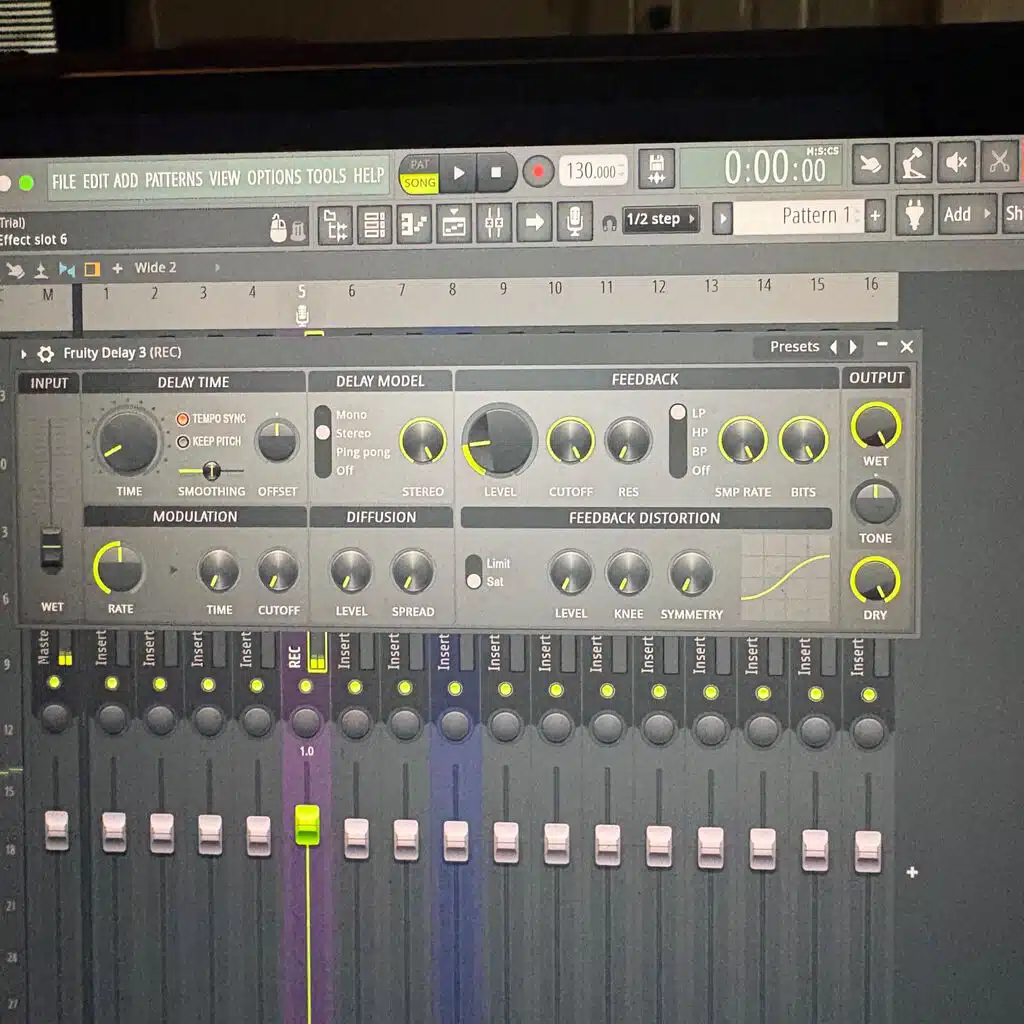Screen dimensions: 1024x1024
Task: Click the save pattern disk icon
Action: click(x=656, y=168)
